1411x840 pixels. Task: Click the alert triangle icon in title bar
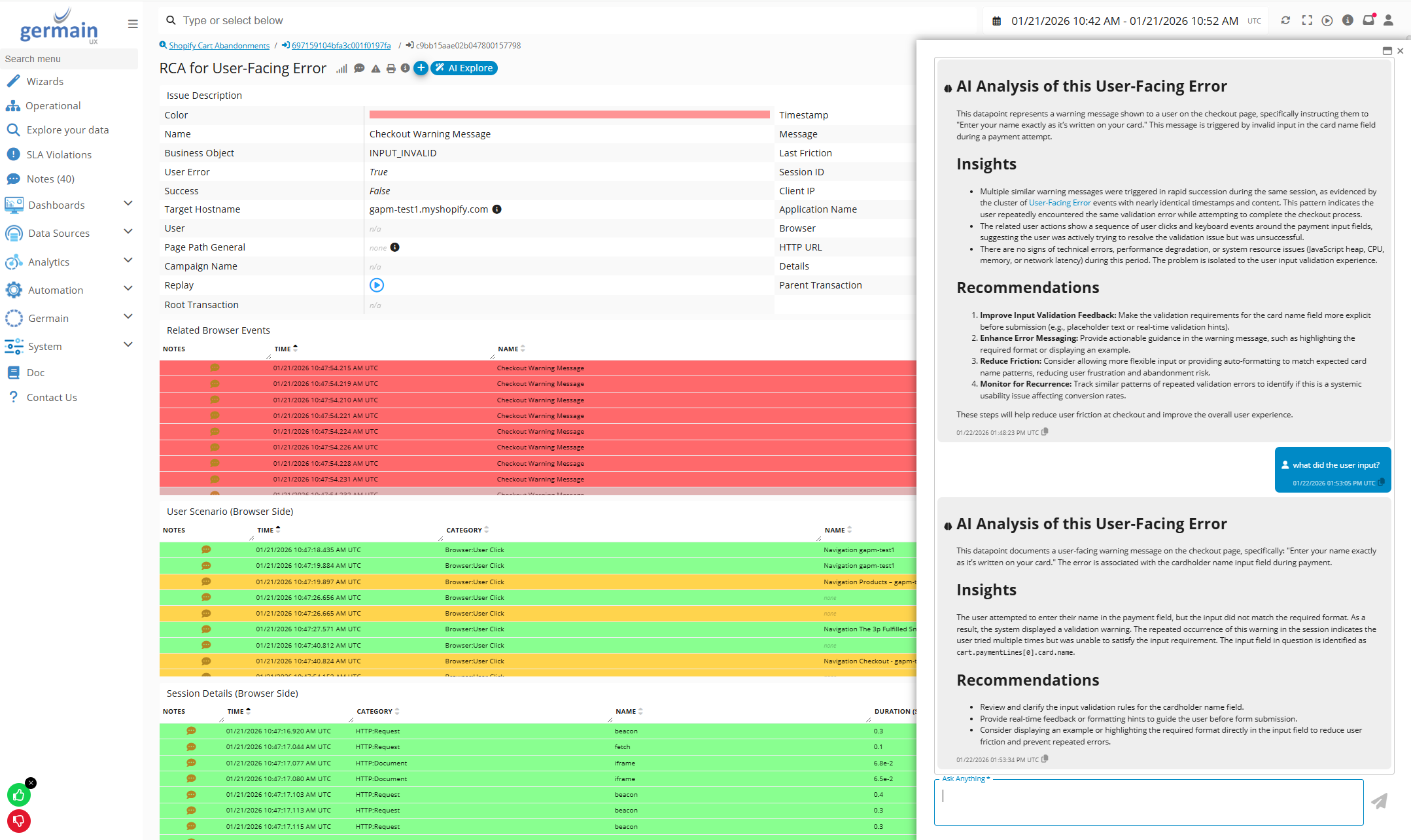click(x=375, y=69)
